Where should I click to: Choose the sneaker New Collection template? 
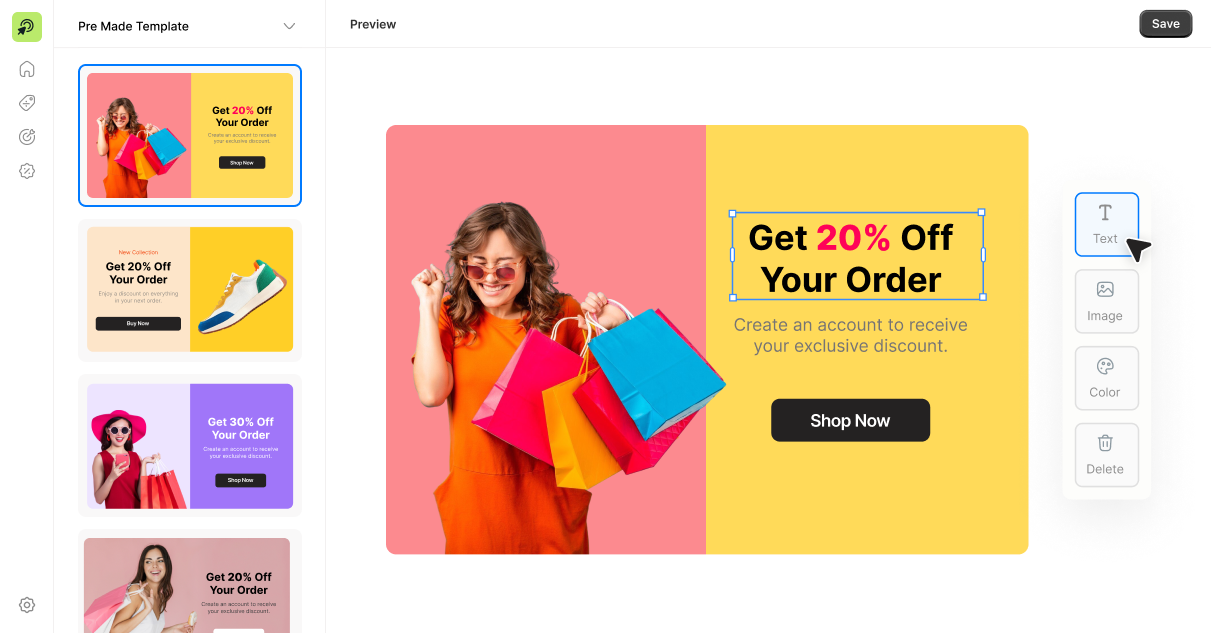190,290
